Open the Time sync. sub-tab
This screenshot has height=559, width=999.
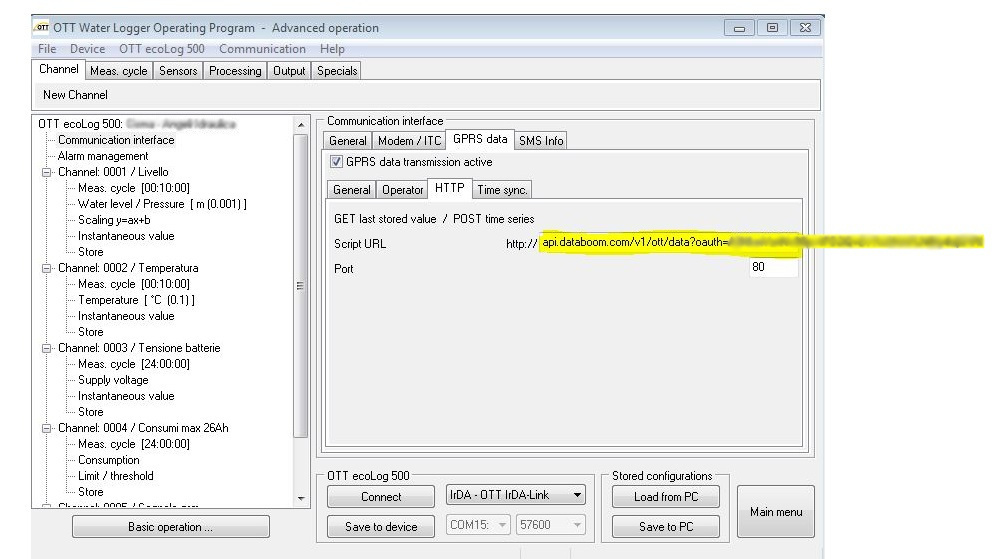pyautogui.click(x=502, y=190)
